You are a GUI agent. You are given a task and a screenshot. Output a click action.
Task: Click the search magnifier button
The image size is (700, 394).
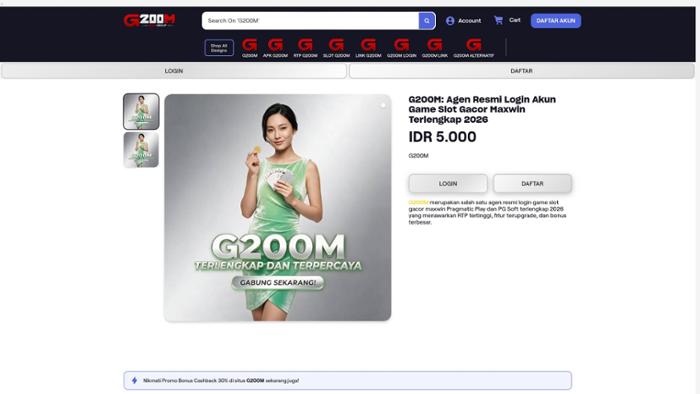[427, 21]
